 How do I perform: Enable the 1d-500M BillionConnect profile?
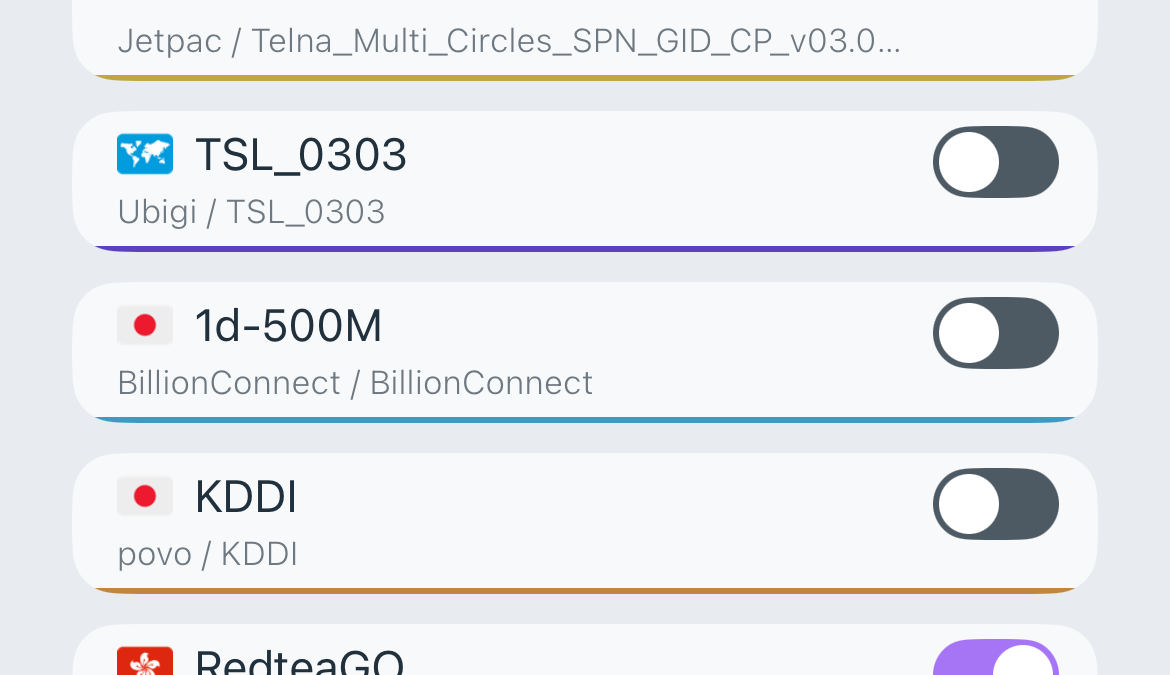pos(996,333)
